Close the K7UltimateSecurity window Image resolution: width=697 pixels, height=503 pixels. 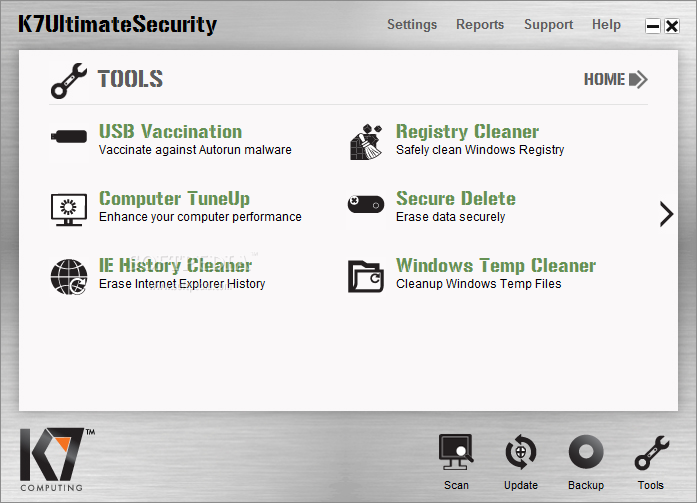pyautogui.click(x=672, y=26)
